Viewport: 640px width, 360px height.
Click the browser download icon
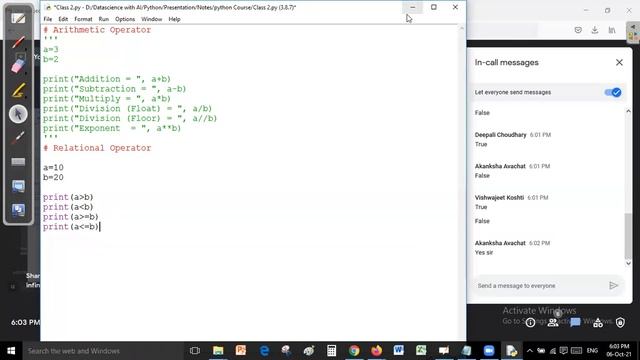click(x=595, y=30)
